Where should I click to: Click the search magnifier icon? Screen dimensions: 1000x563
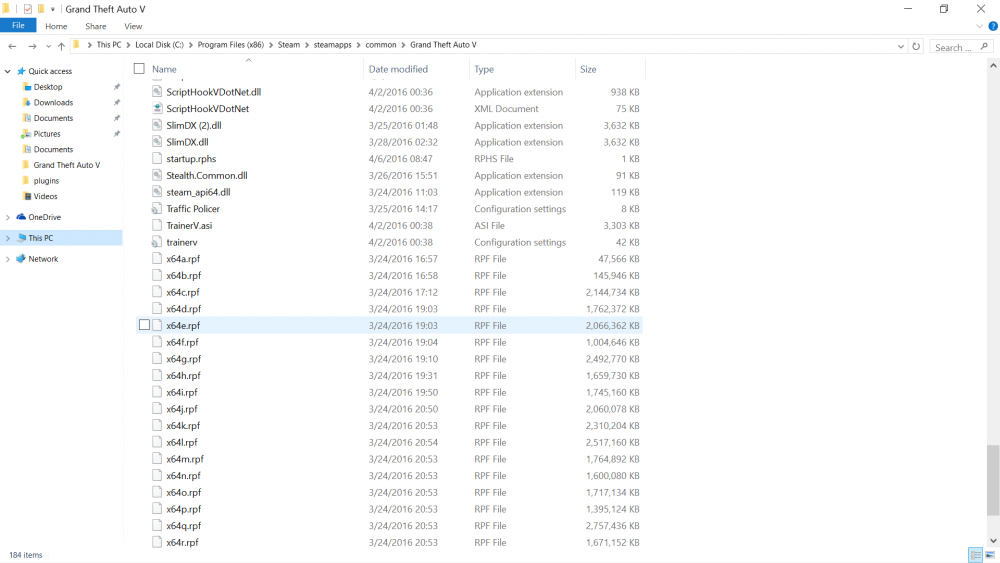coord(984,47)
